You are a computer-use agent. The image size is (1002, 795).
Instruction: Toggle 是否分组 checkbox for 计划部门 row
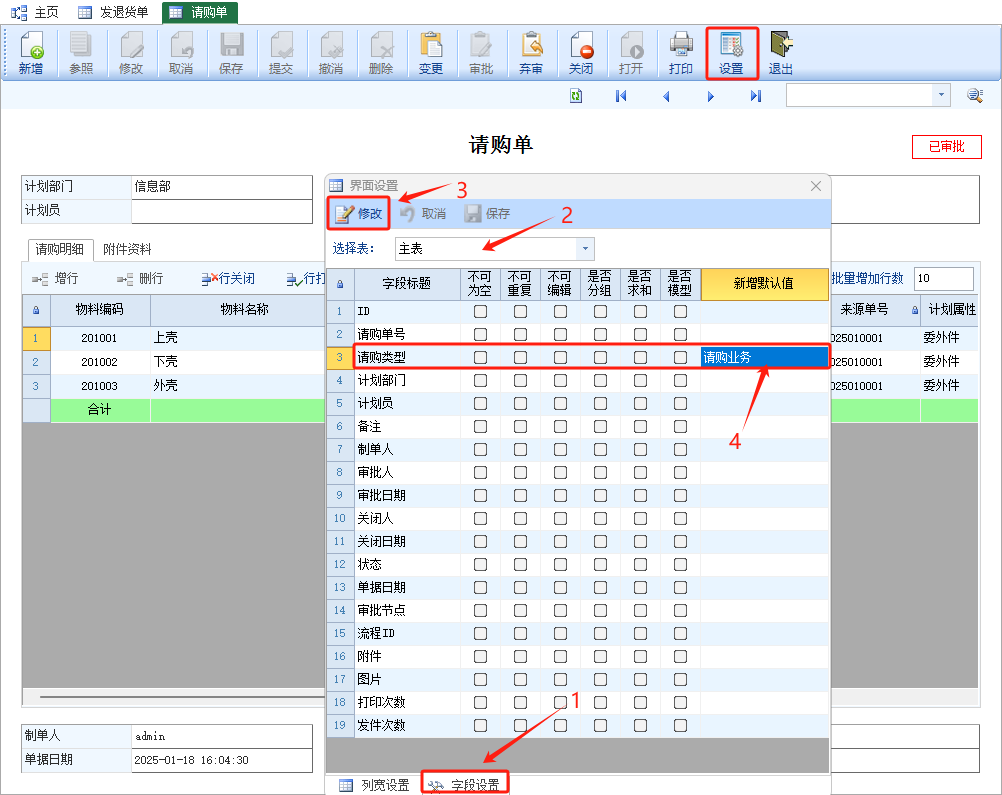tap(600, 380)
